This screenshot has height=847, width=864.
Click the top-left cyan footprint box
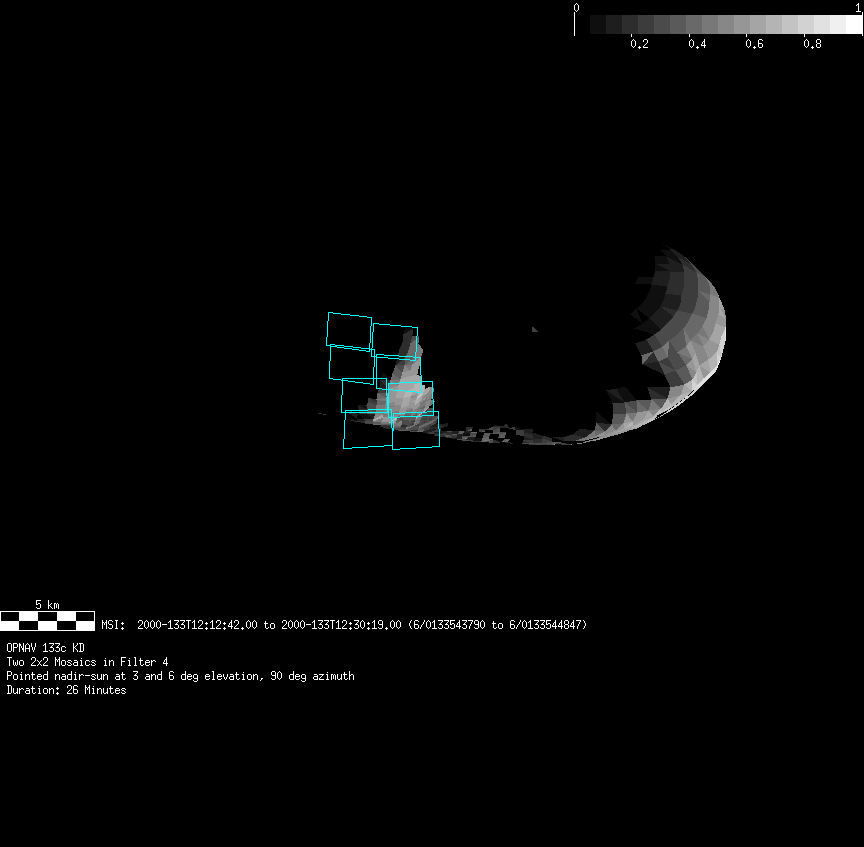349,330
